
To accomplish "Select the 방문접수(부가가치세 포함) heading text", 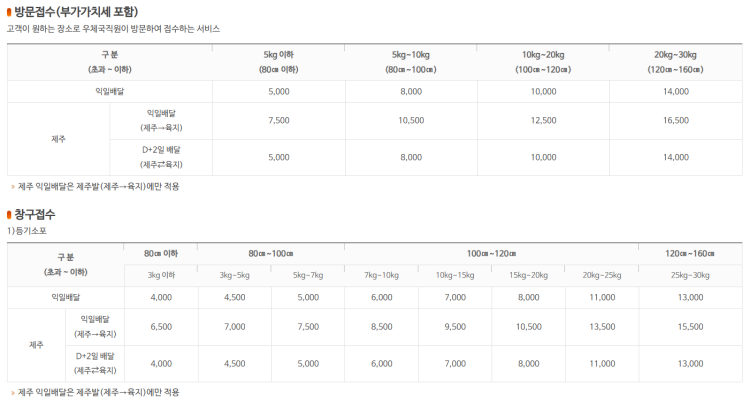I will coord(76,11).
